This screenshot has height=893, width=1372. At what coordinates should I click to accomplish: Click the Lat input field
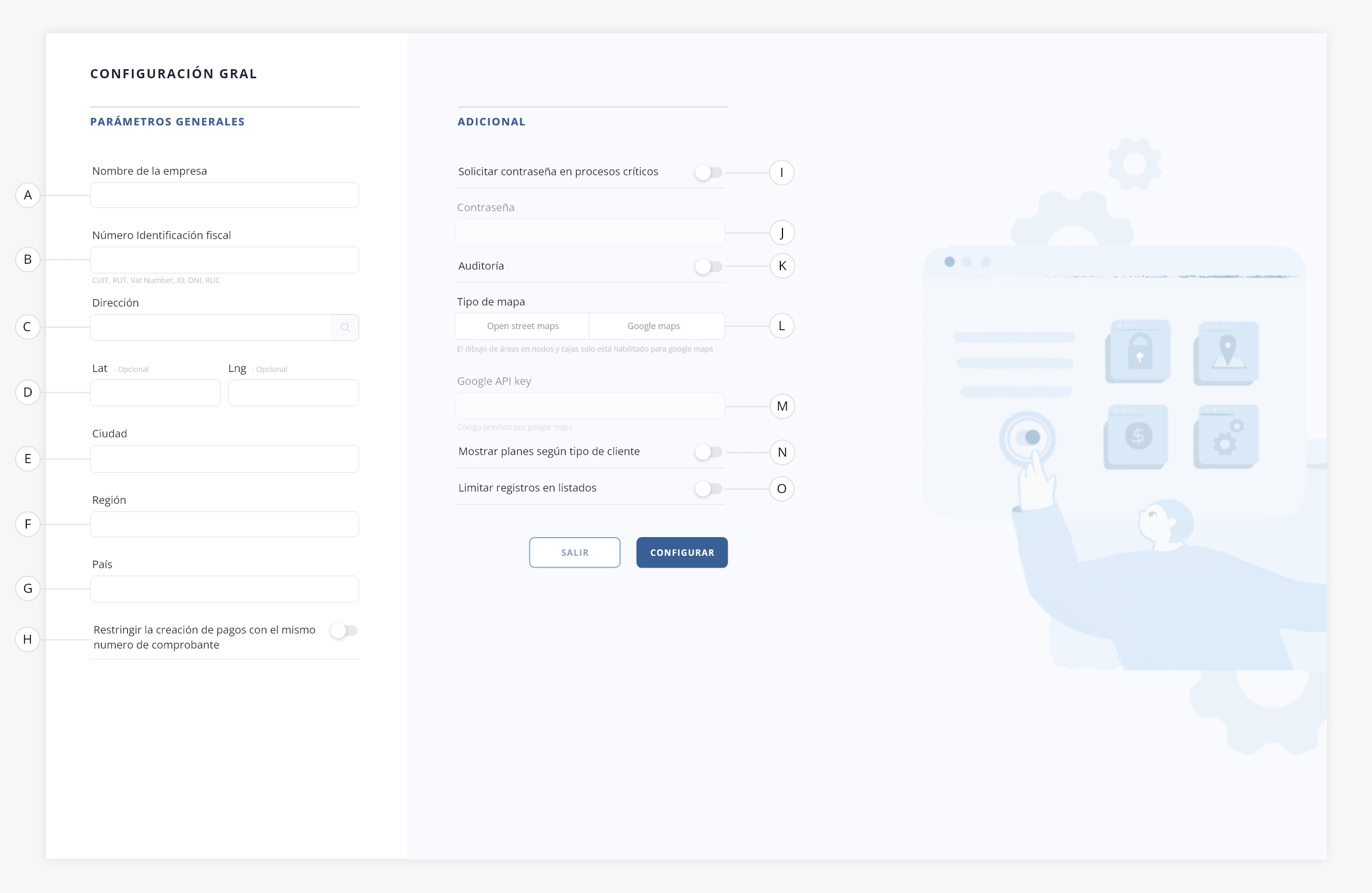coord(155,392)
